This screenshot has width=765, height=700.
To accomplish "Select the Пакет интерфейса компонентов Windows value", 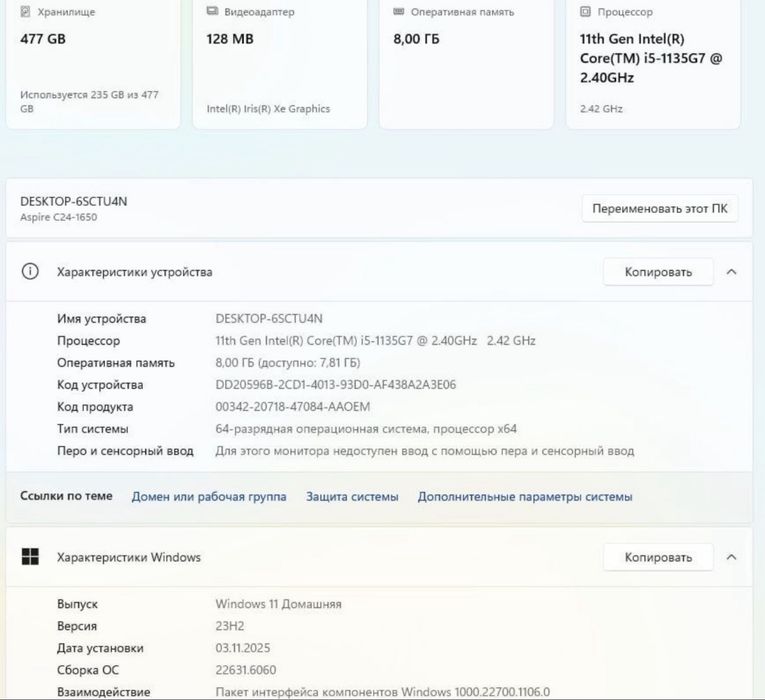I will click(x=382, y=692).
